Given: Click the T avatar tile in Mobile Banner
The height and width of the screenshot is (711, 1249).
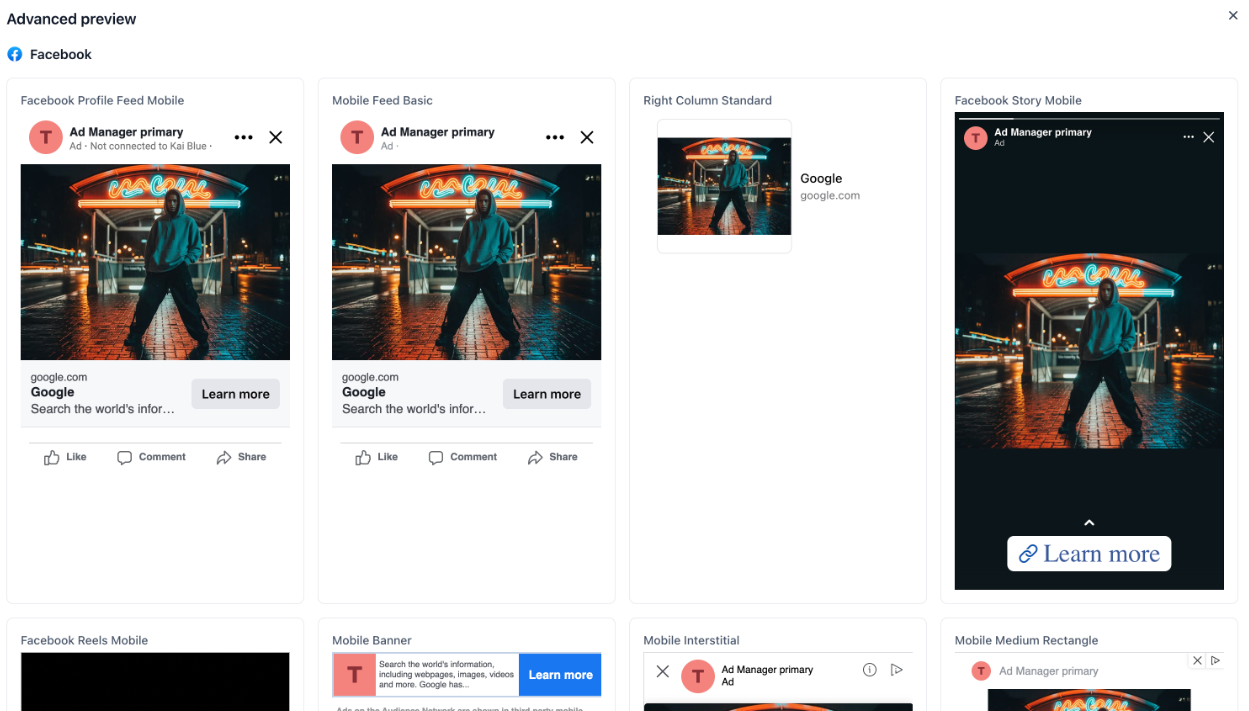Looking at the screenshot, I should (x=354, y=675).
